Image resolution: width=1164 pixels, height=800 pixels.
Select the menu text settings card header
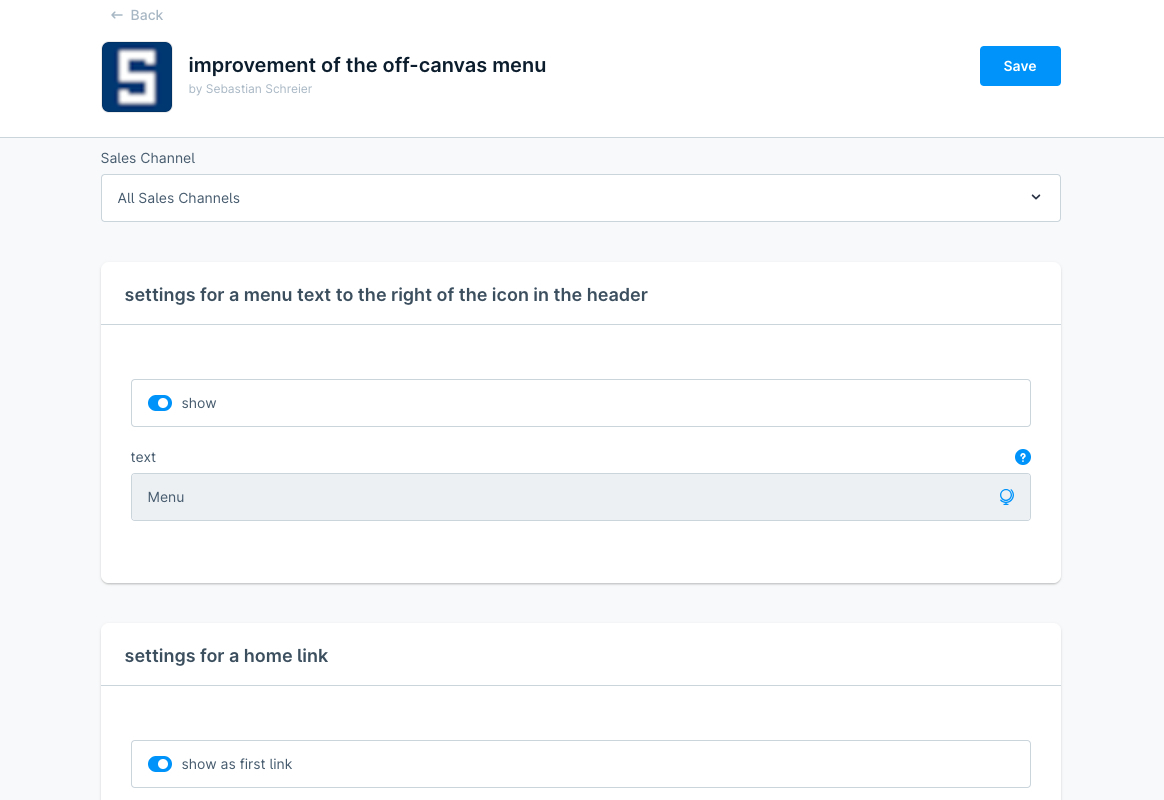coord(386,295)
